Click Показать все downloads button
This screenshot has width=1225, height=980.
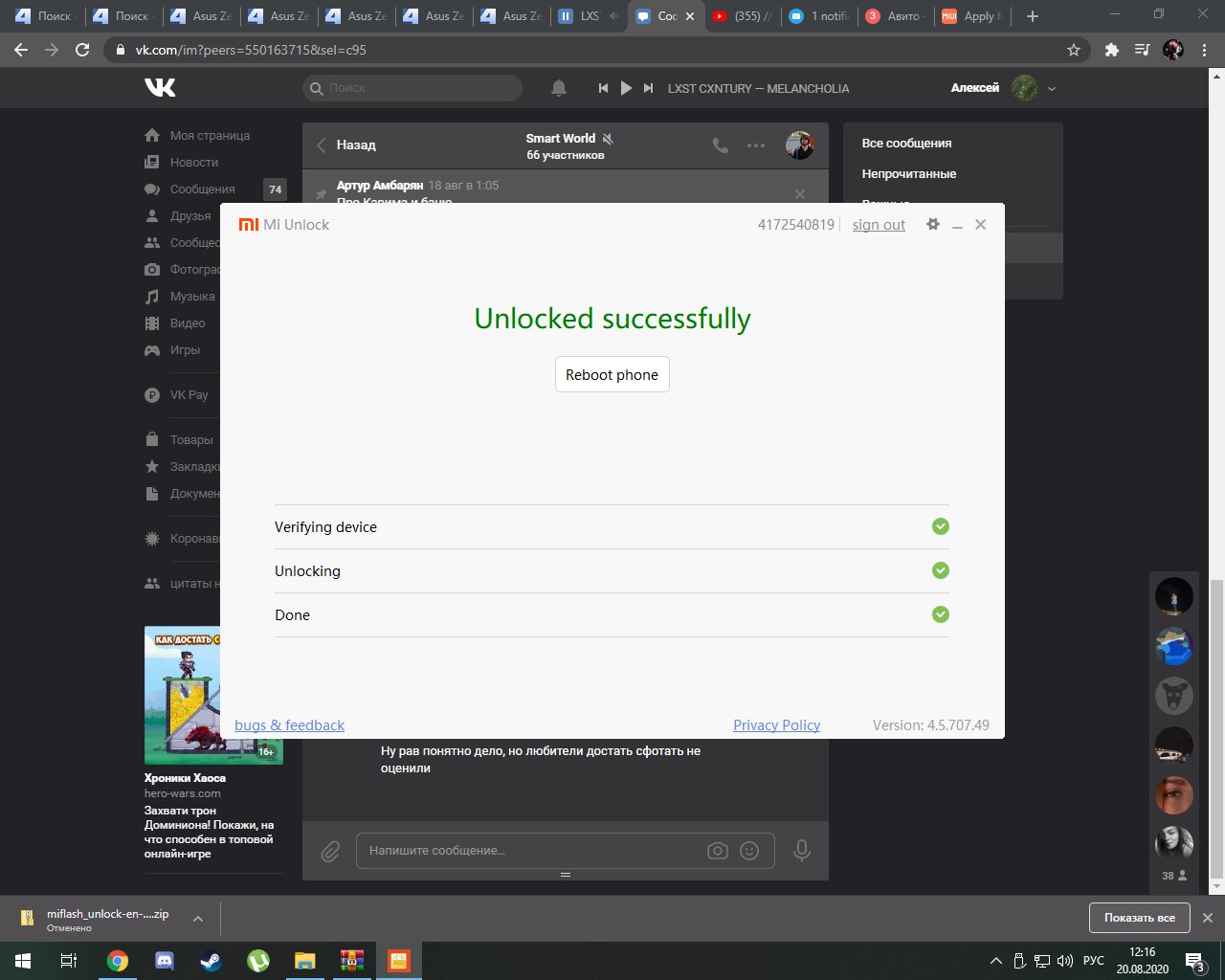1139,918
